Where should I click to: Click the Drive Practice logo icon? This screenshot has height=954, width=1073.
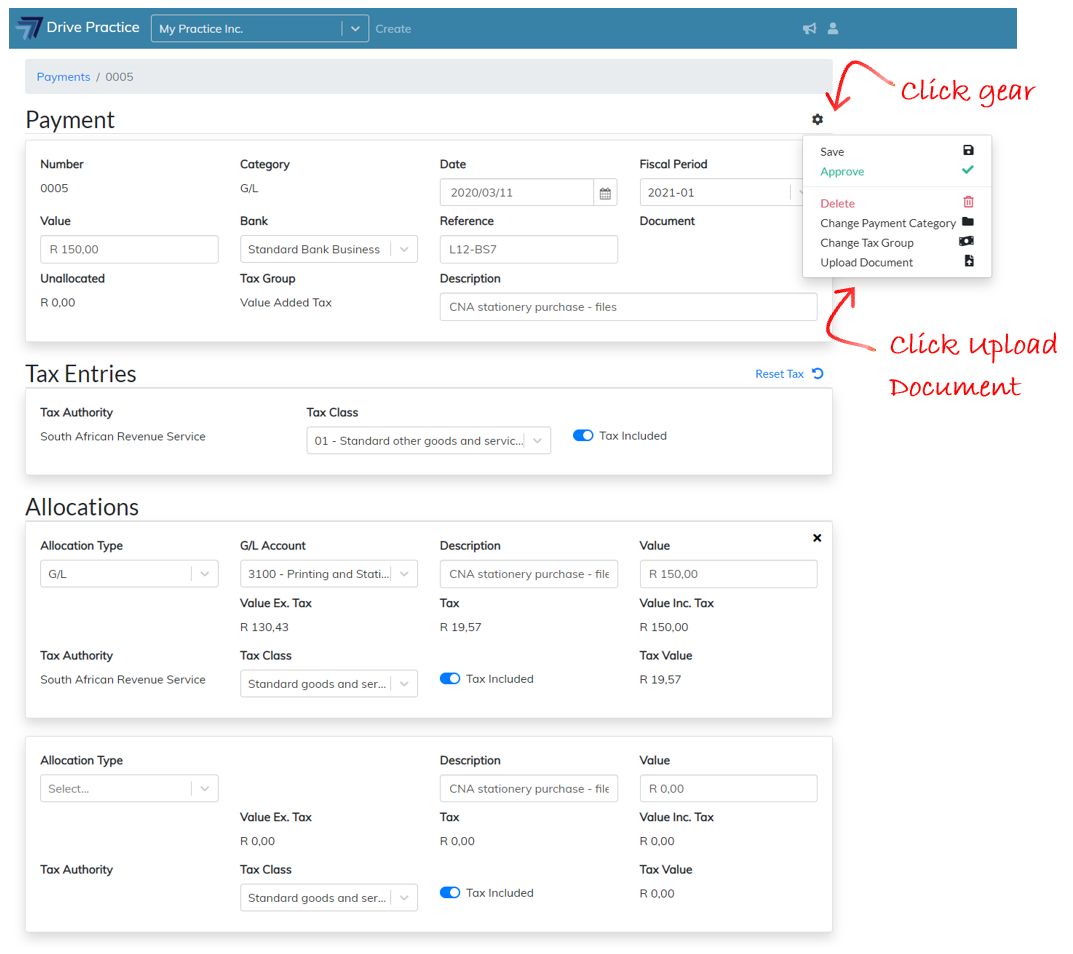click(29, 28)
